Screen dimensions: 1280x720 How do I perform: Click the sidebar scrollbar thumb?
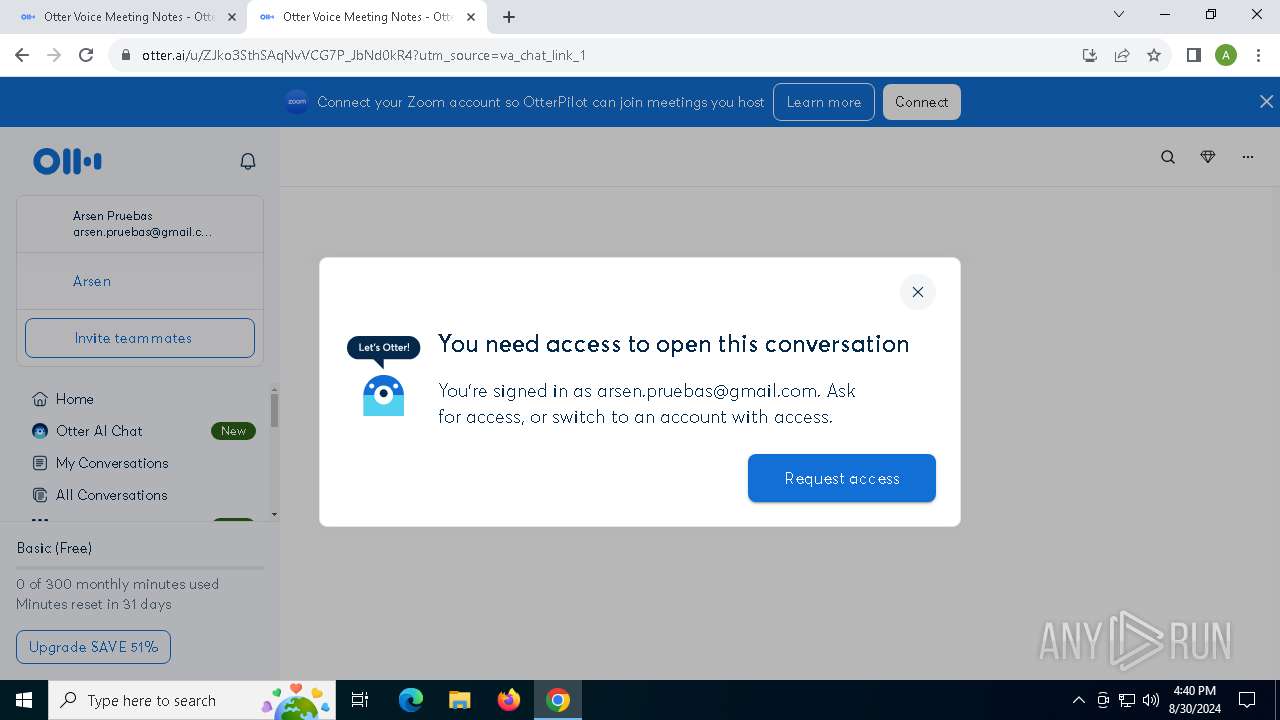point(274,410)
